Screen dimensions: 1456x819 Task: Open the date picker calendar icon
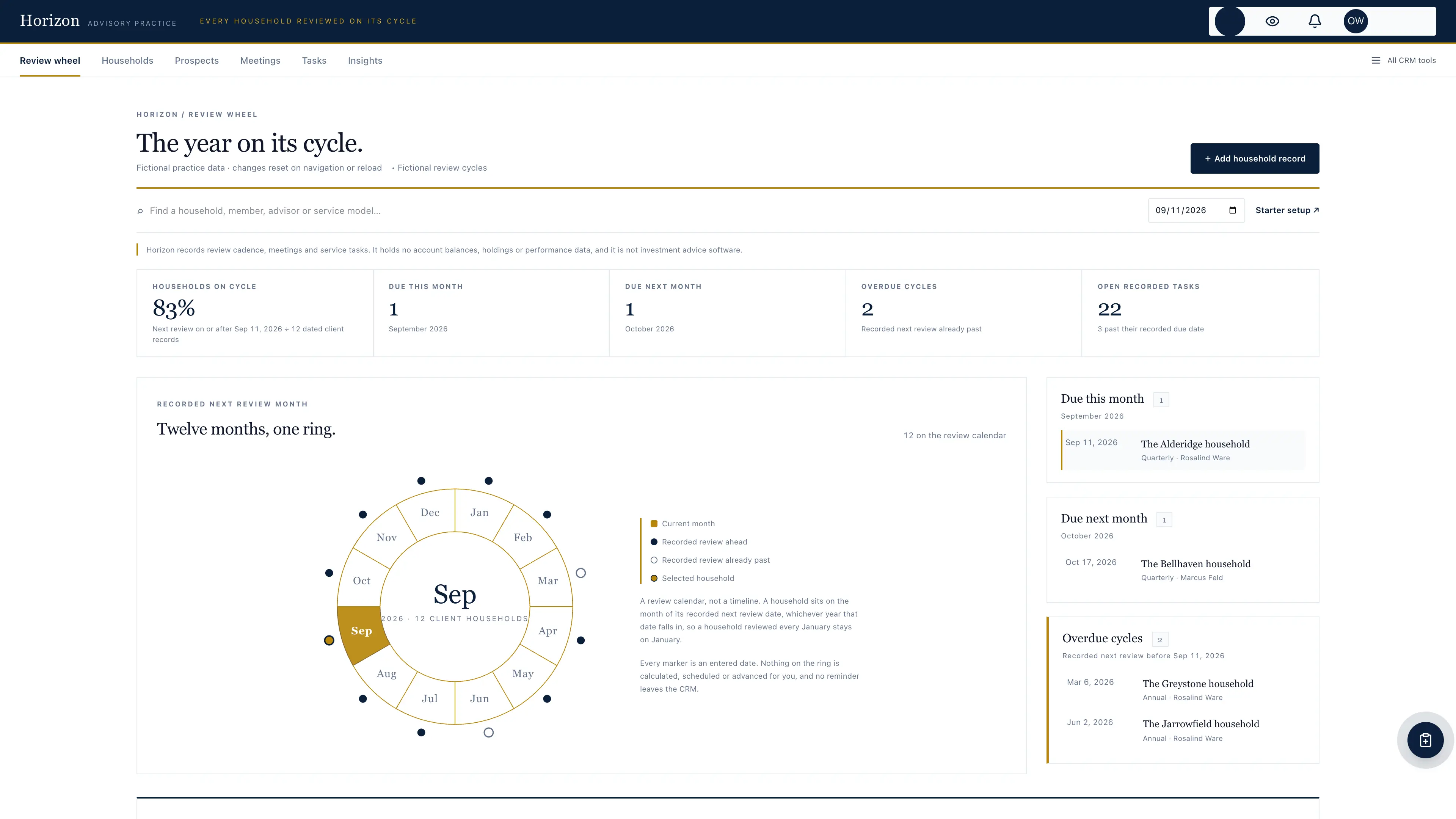point(1233,210)
